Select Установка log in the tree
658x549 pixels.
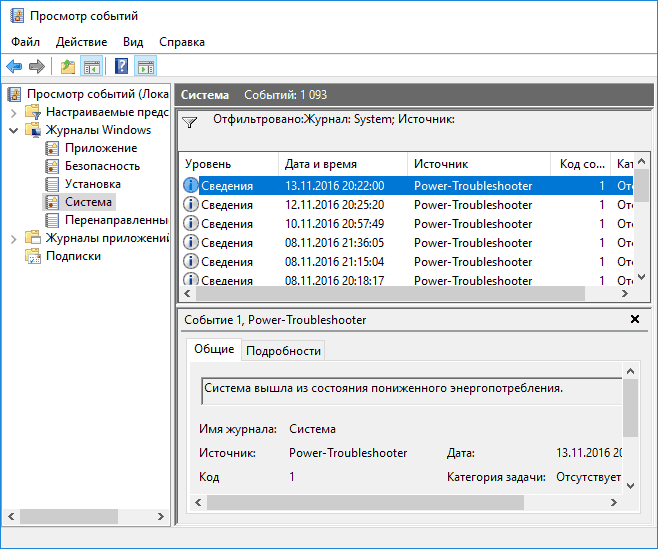tap(93, 184)
